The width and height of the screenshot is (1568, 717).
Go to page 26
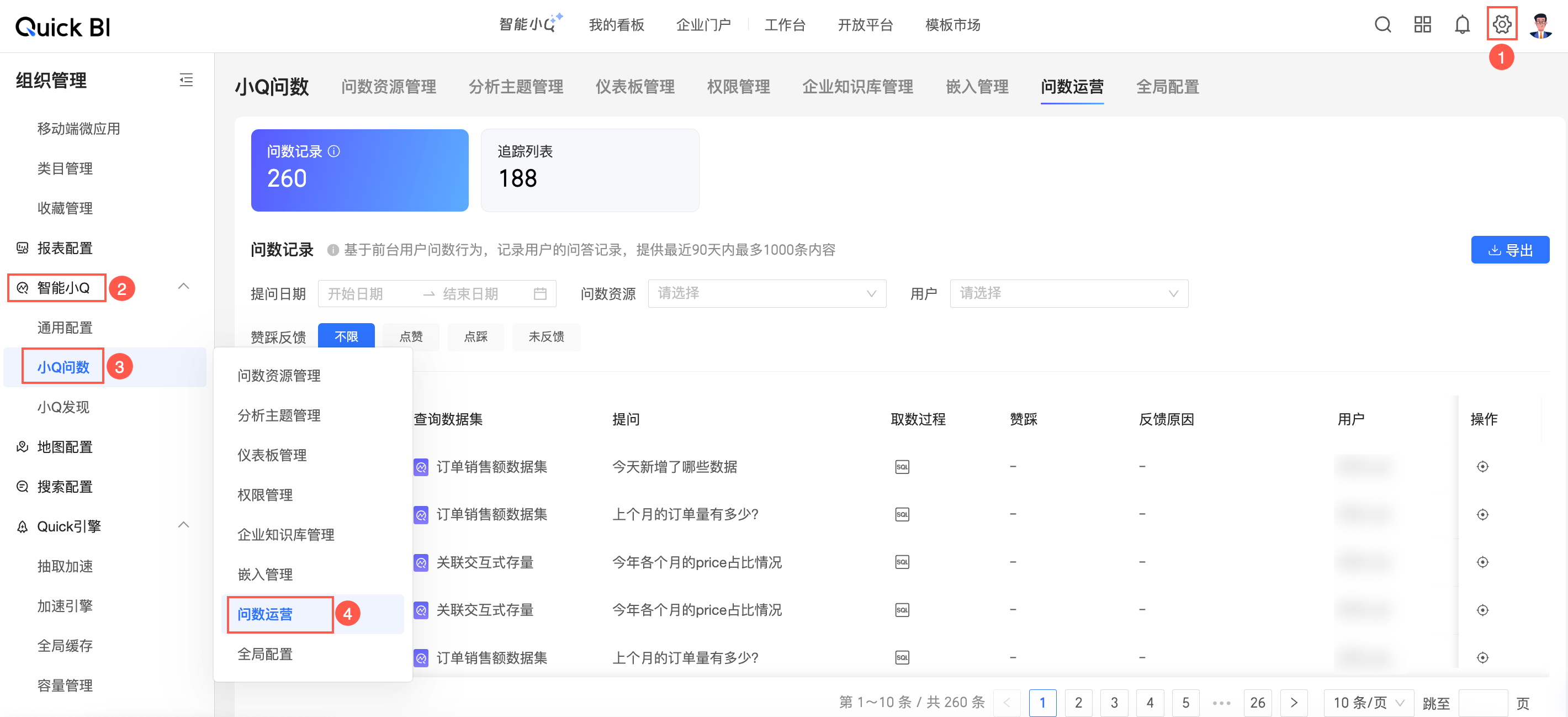tap(1258, 703)
